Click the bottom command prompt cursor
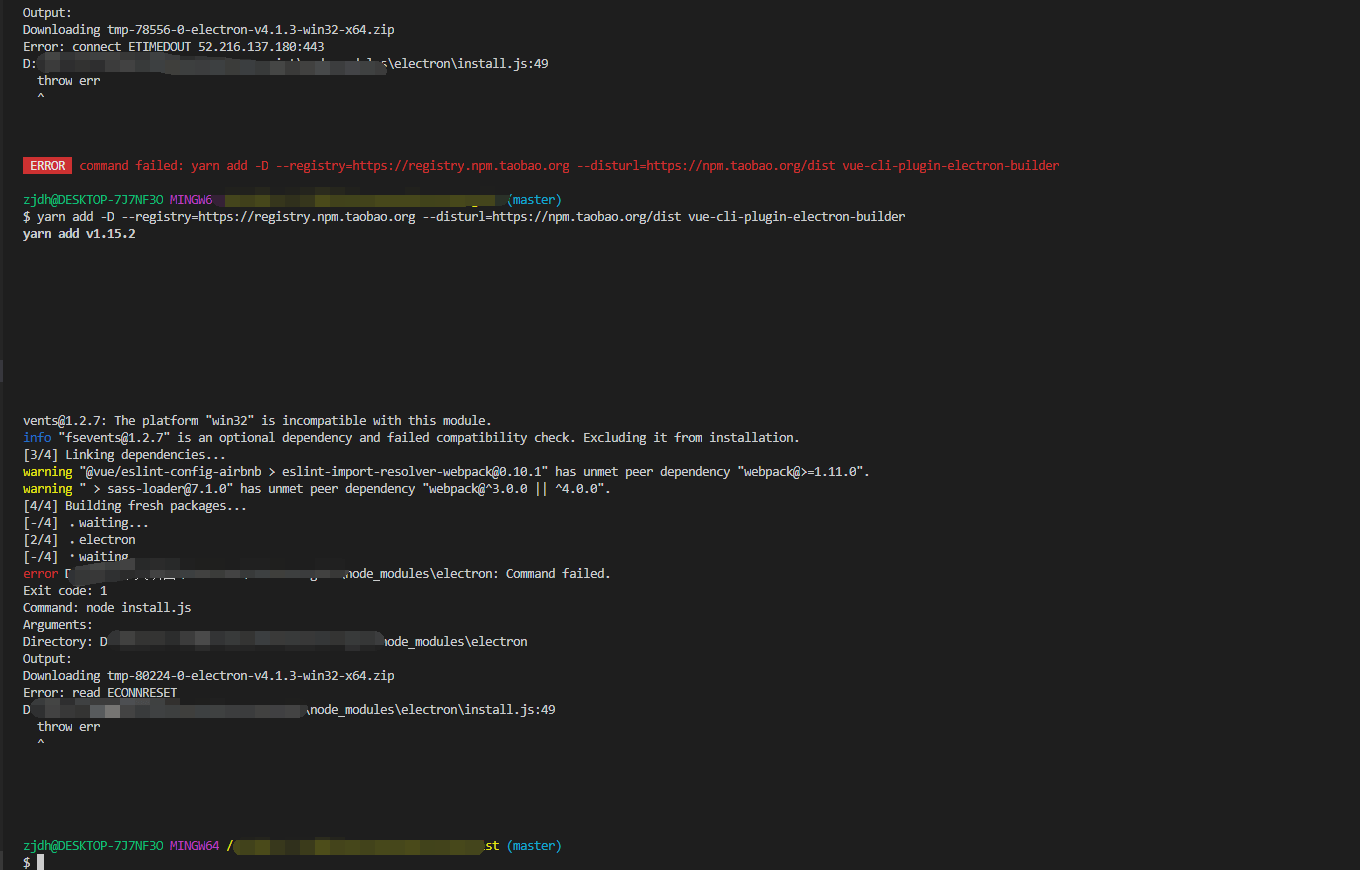Screen dimensions: 1360x870 point(41,862)
